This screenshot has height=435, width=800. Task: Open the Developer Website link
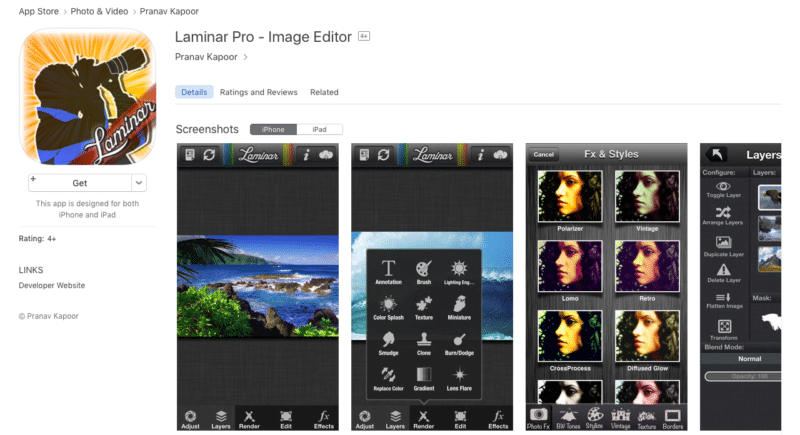point(52,286)
